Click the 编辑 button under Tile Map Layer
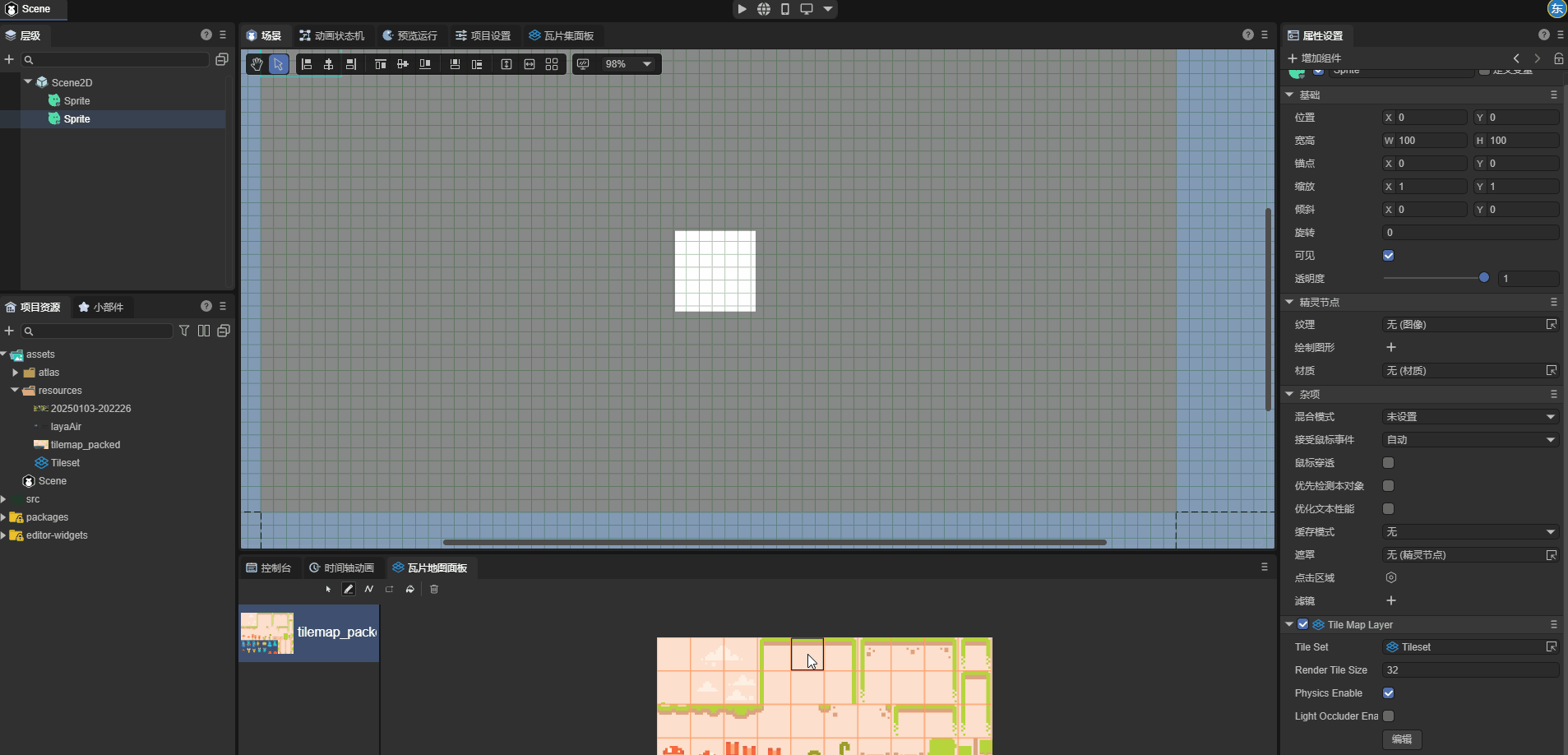The width and height of the screenshot is (1568, 755). [x=1402, y=739]
